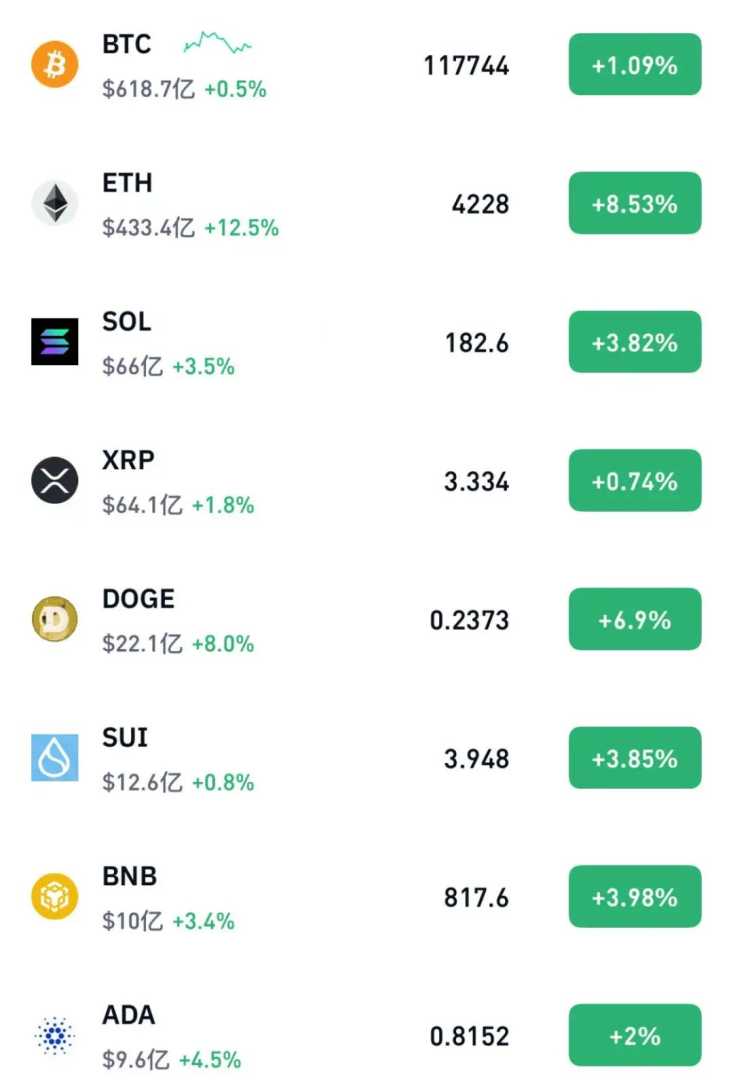
Task: Tap the XRP +0.74% green badge
Action: click(635, 482)
